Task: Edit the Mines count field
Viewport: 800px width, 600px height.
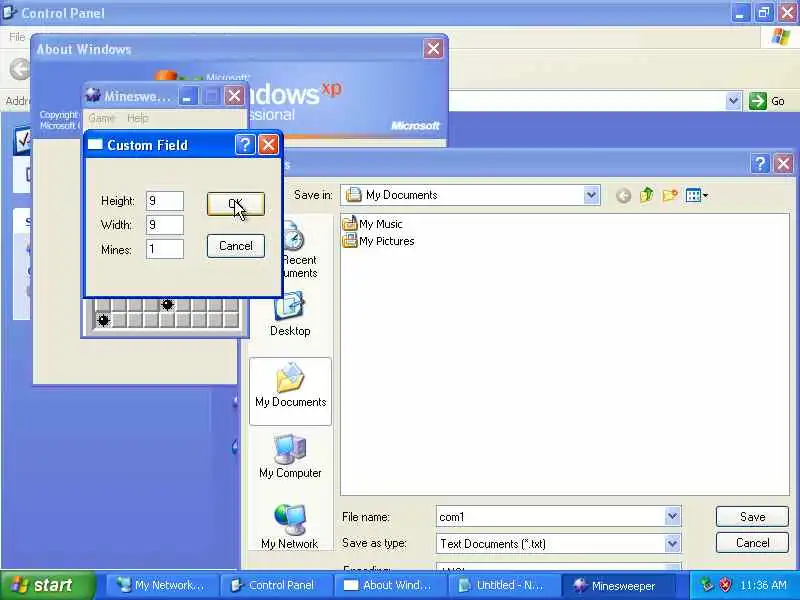Action: tap(165, 249)
